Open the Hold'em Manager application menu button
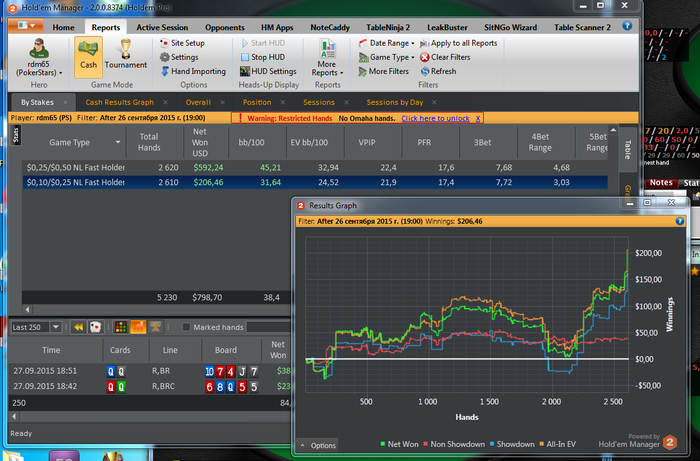 (25, 26)
